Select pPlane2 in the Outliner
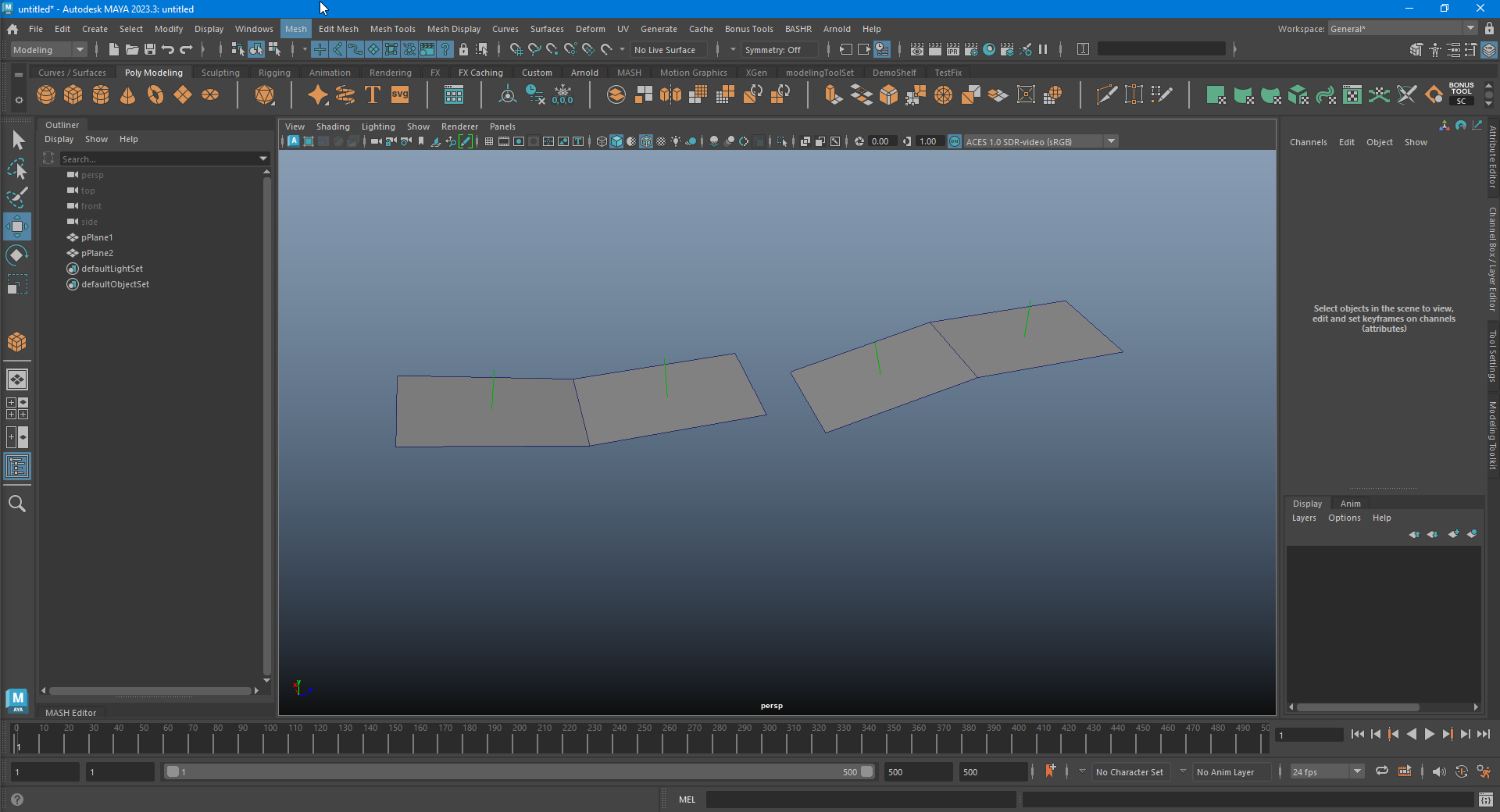This screenshot has width=1500, height=812. (97, 253)
